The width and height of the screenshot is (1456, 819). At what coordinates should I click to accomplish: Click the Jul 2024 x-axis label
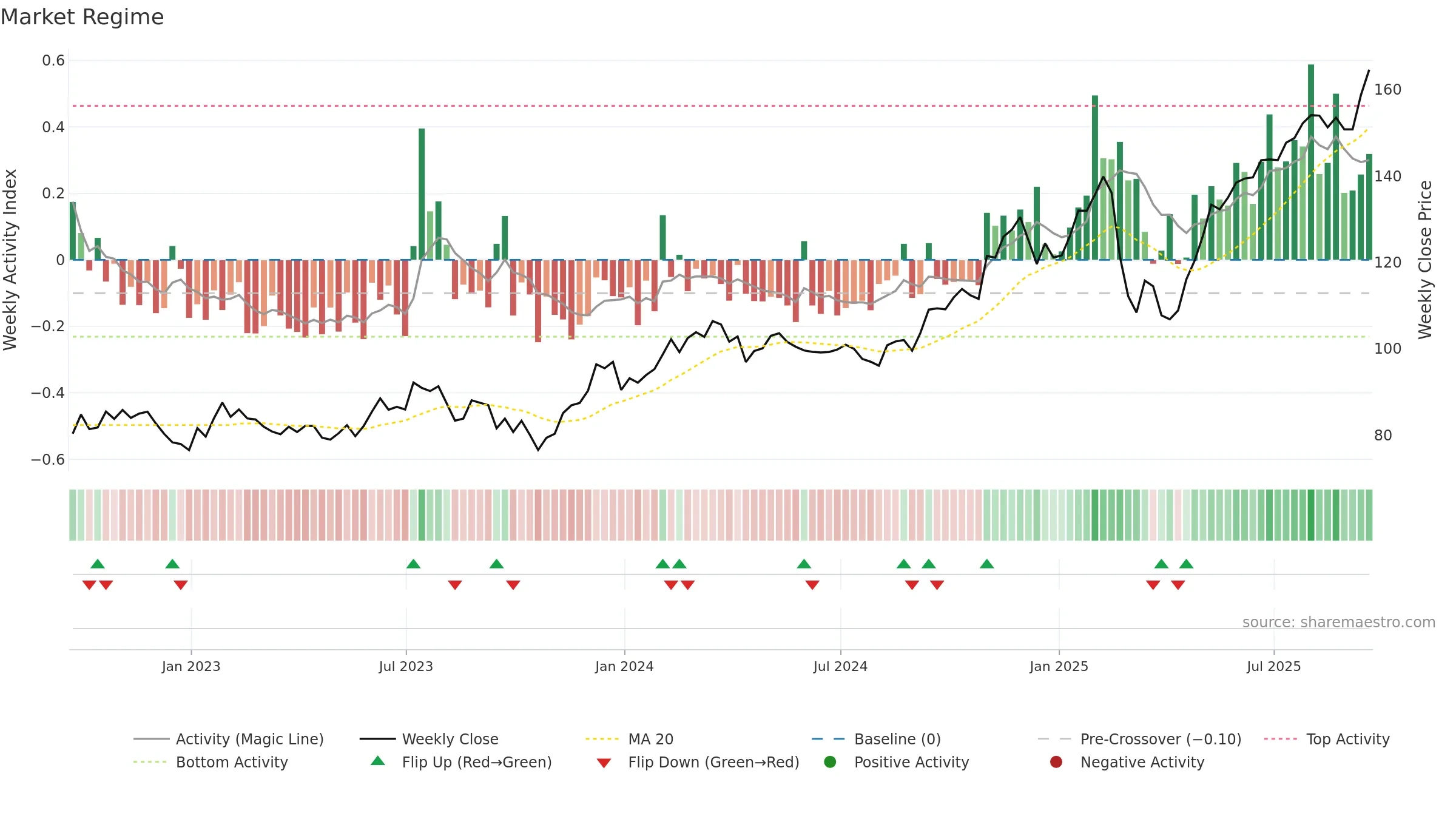tap(840, 666)
